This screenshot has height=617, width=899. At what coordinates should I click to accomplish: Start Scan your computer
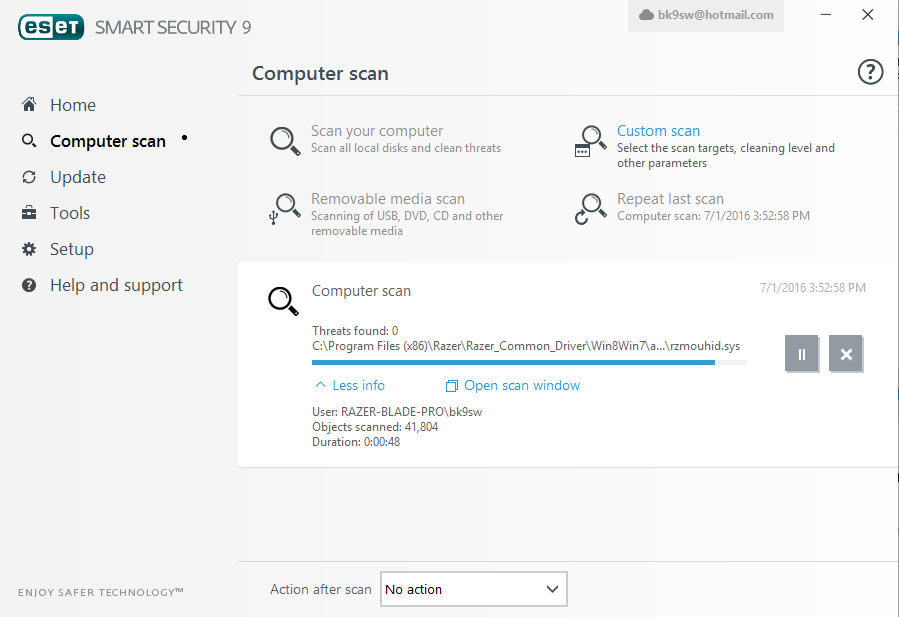click(377, 131)
